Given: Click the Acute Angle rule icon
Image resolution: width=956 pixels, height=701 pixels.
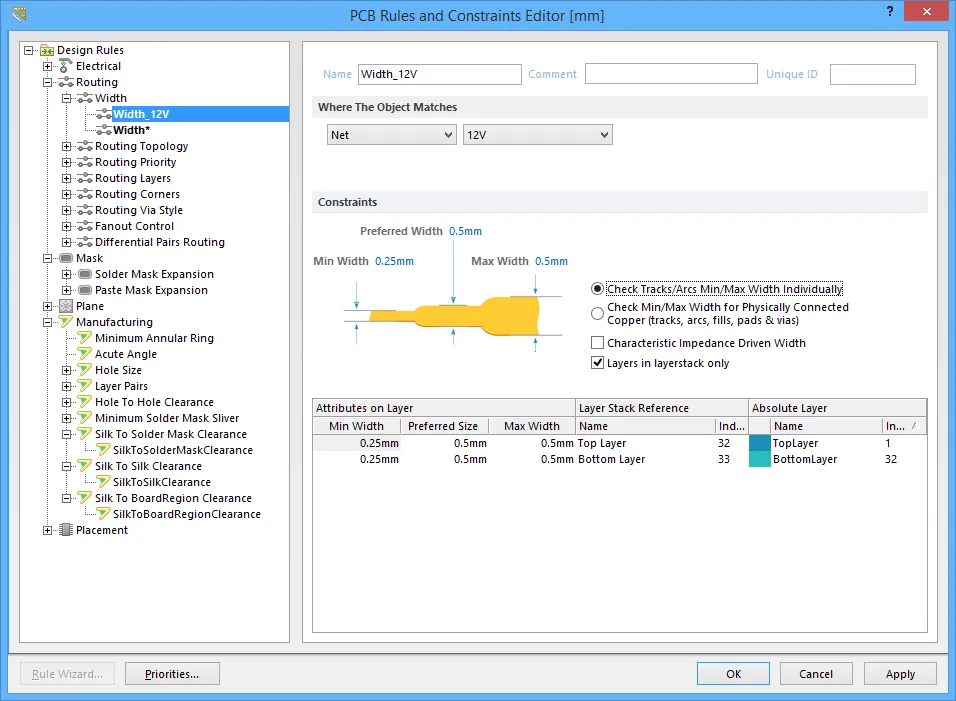Looking at the screenshot, I should coord(85,354).
